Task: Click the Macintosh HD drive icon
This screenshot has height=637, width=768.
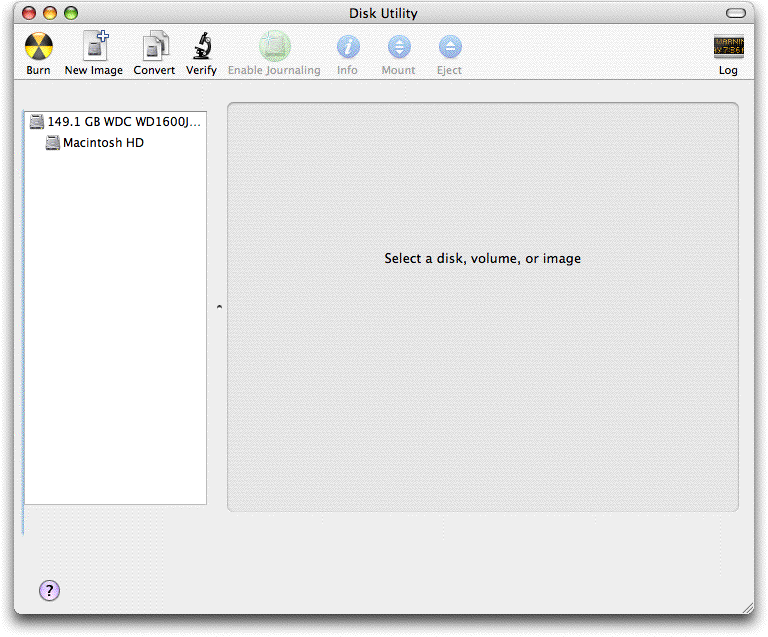Action: point(52,143)
